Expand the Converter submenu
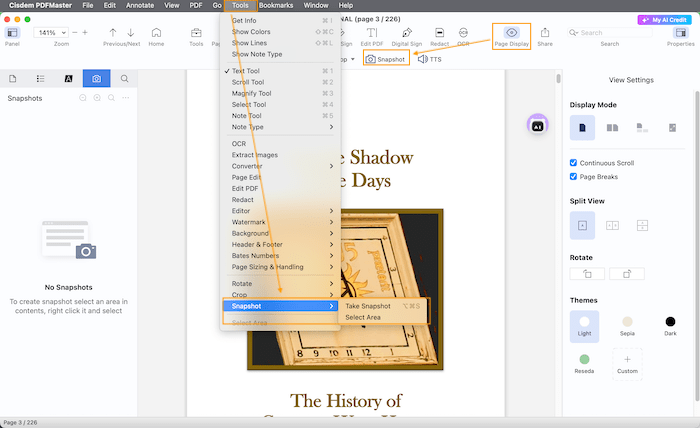This screenshot has height=428, width=700. 279,166
